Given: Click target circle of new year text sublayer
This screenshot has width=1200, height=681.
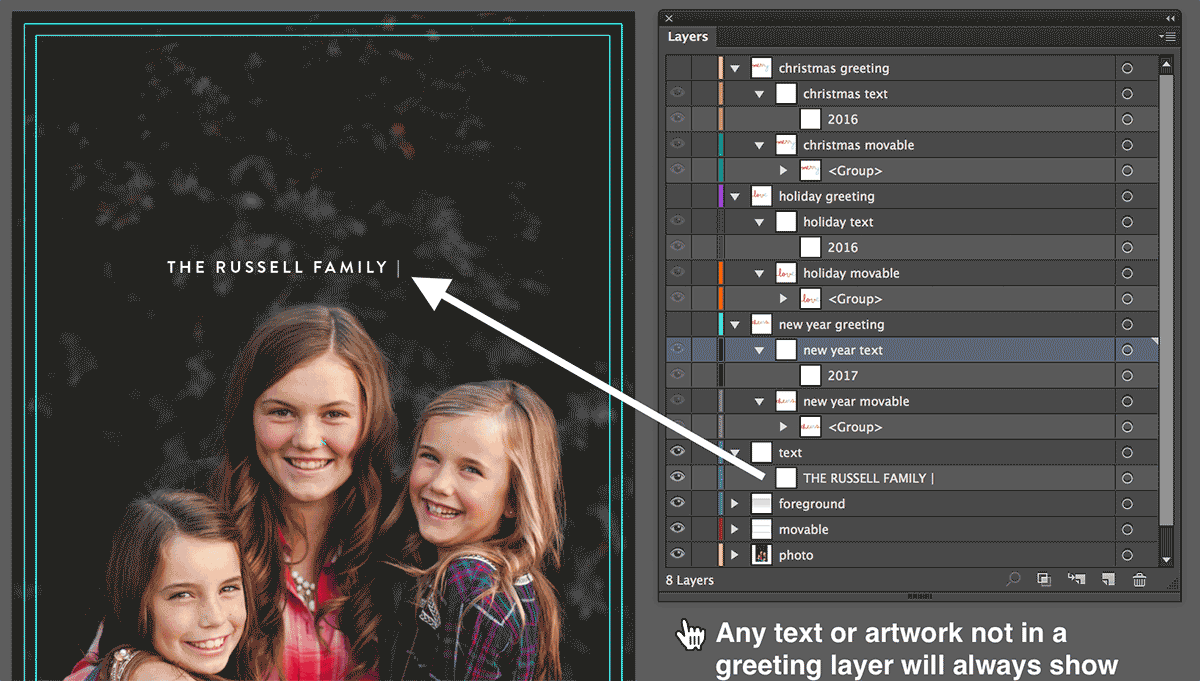Looking at the screenshot, I should tap(1127, 350).
